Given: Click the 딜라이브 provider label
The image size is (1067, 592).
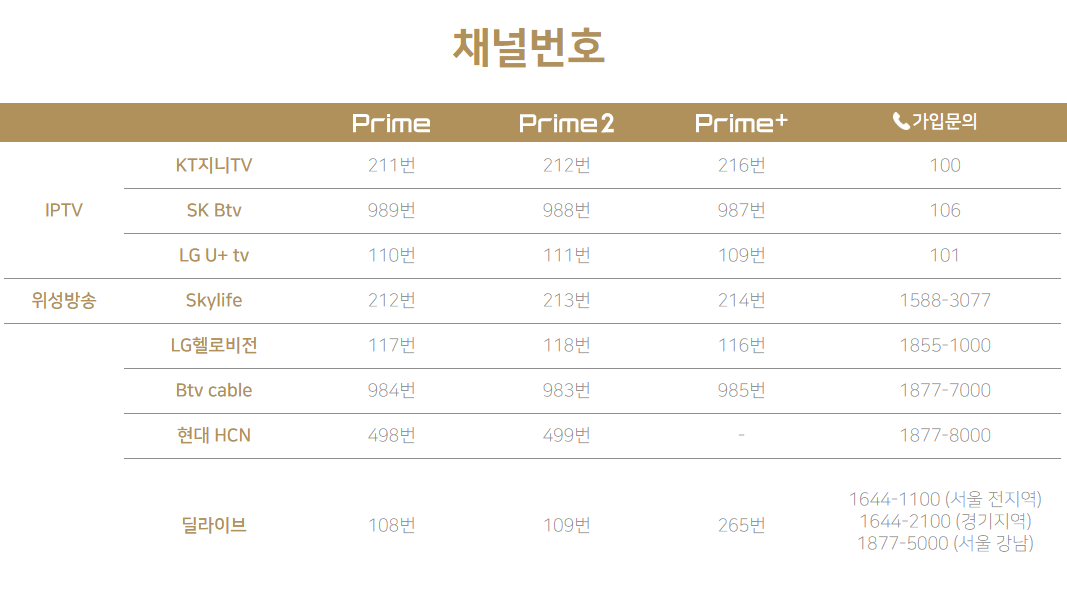Looking at the screenshot, I should point(214,525).
